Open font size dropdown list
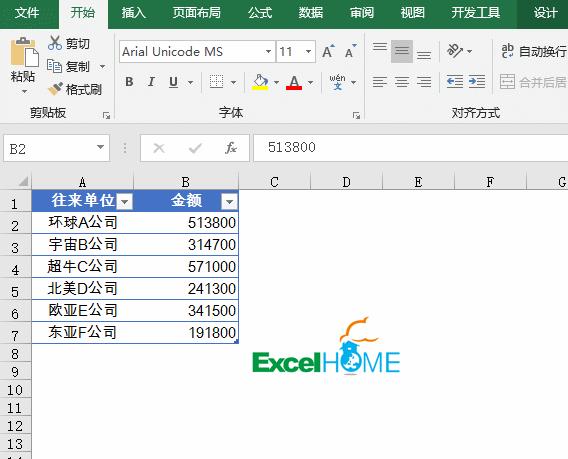This screenshot has height=459, width=568. [x=308, y=51]
